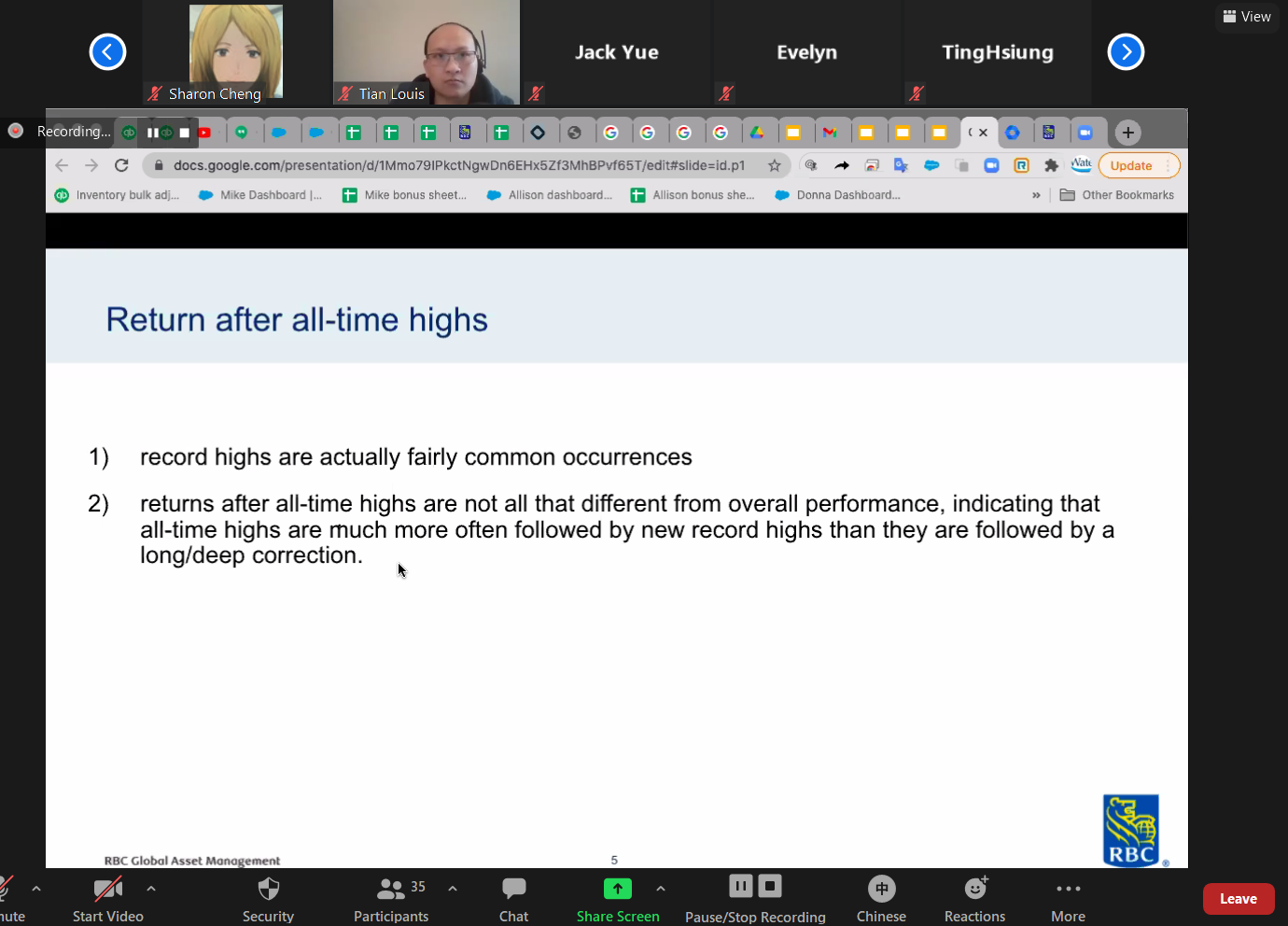Select Jack Yue's participant tile
This screenshot has width=1288, height=926.
pyautogui.click(x=617, y=52)
